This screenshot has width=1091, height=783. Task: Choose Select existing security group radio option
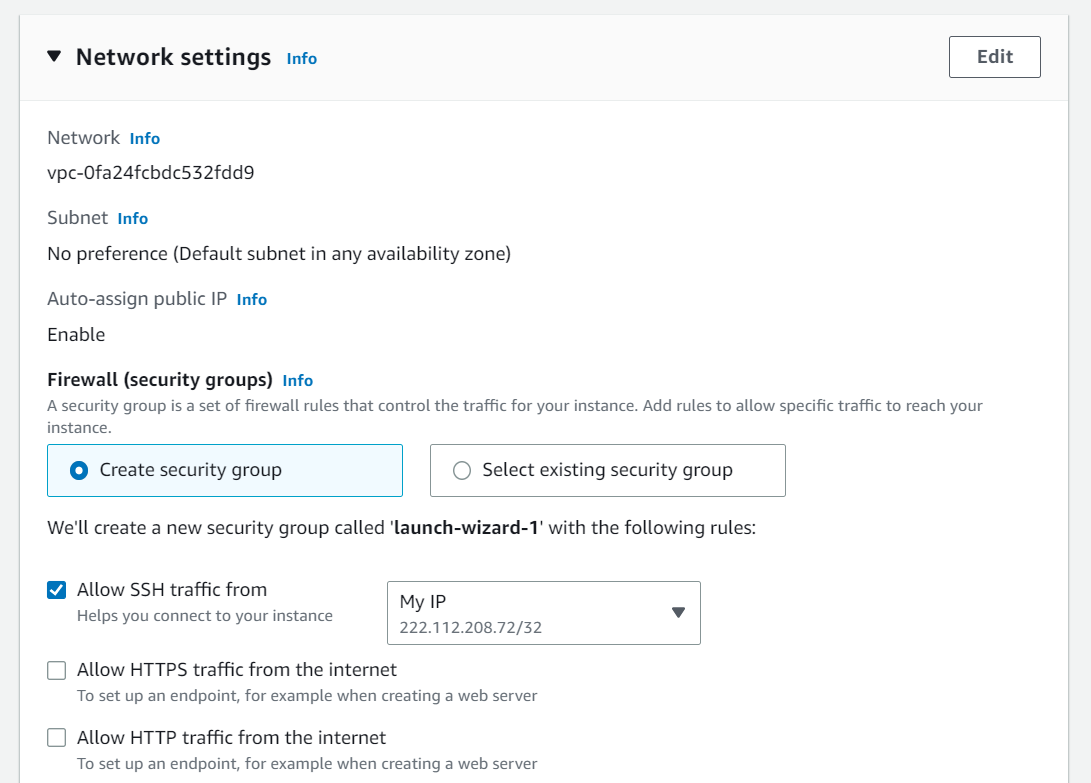coord(607,470)
